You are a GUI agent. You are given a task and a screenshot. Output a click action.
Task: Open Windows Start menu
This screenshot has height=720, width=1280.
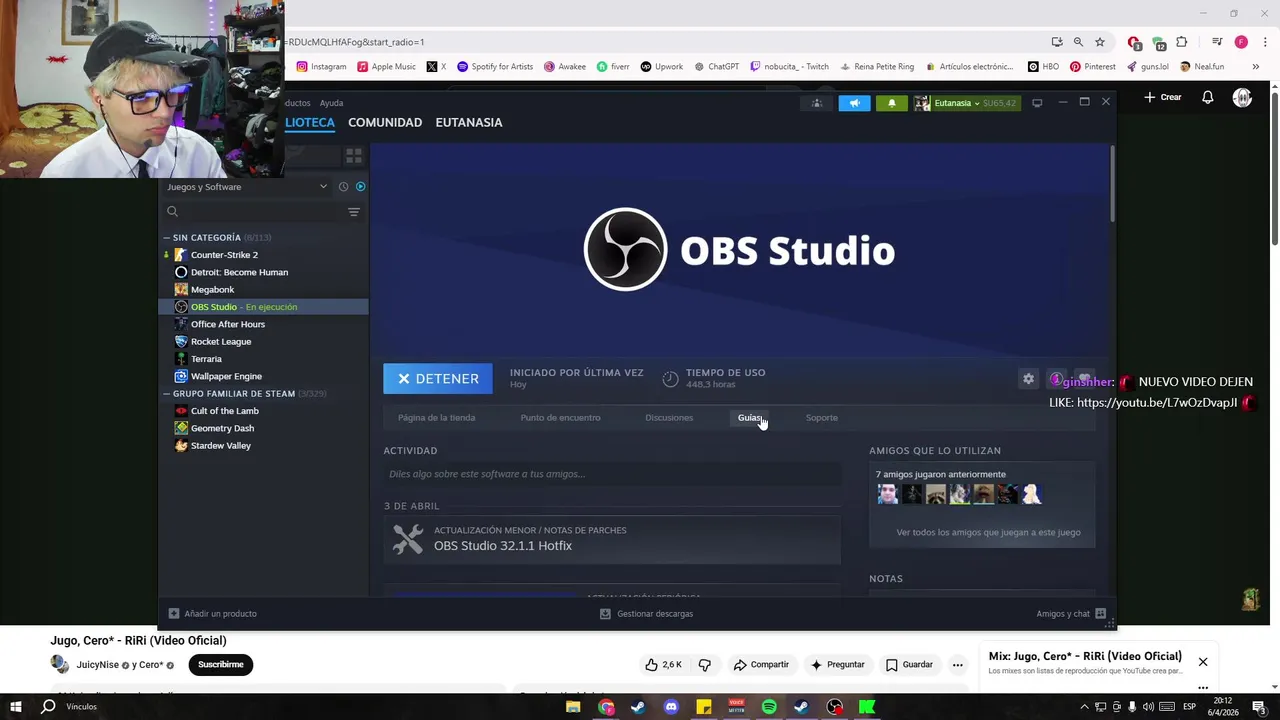[15, 707]
